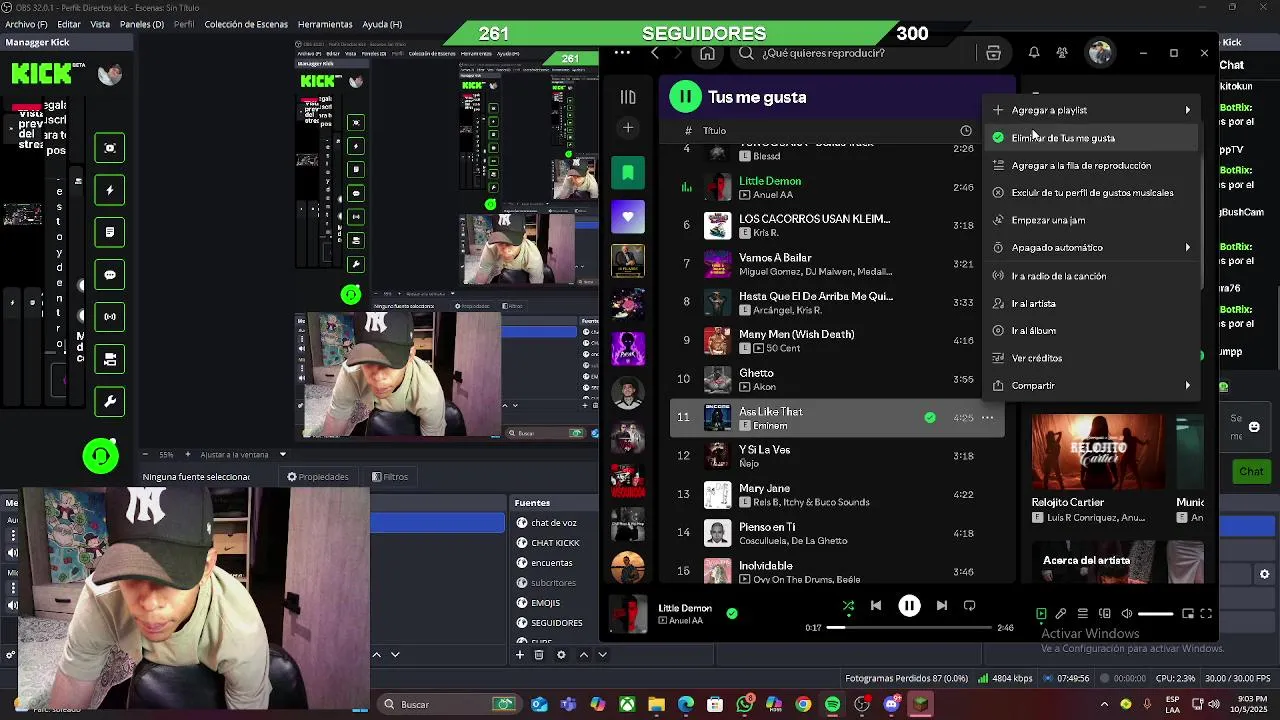Click Kick manager broadcast signal icon

coord(110,317)
